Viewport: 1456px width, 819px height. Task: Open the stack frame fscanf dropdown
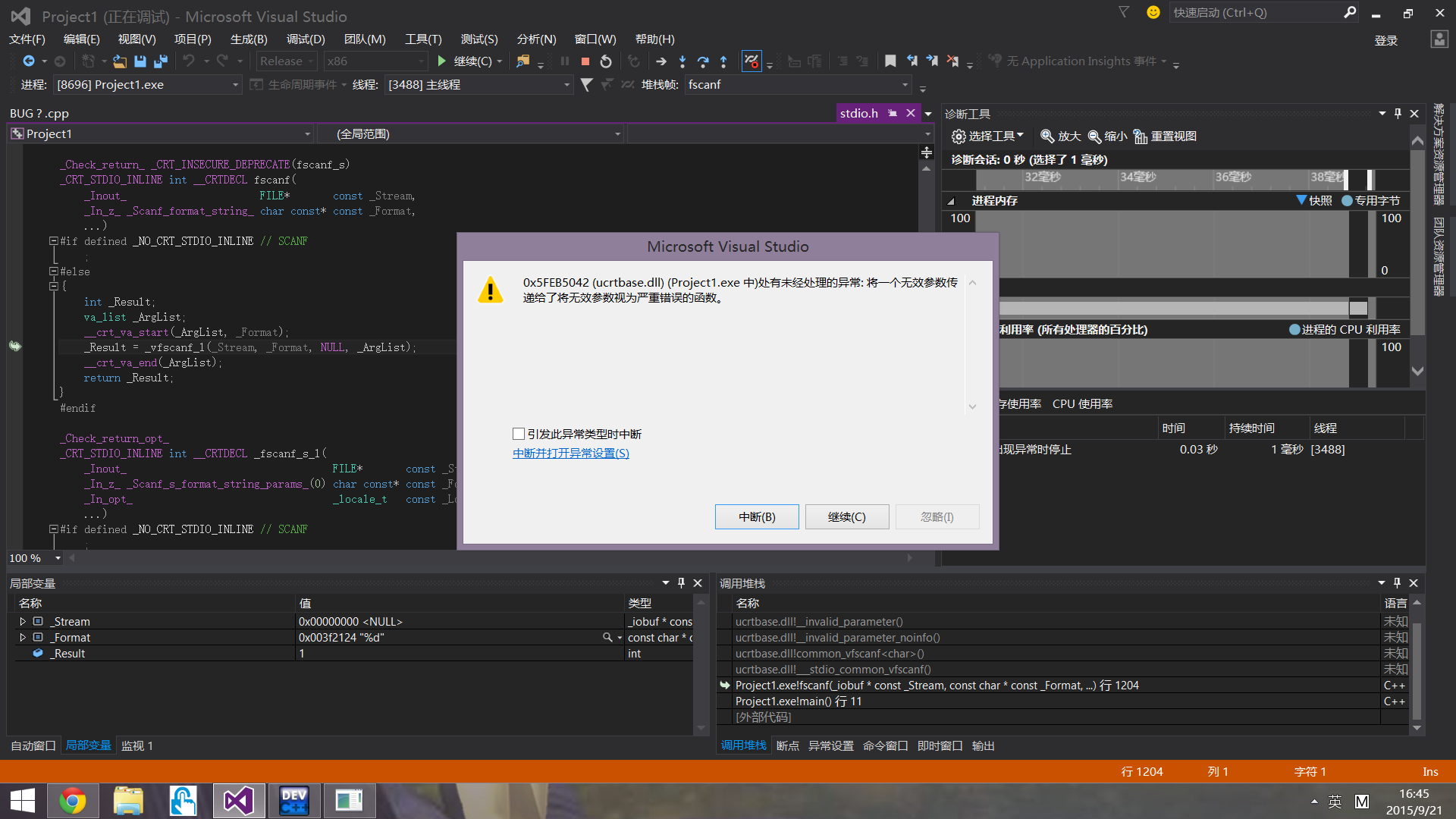[x=798, y=85]
